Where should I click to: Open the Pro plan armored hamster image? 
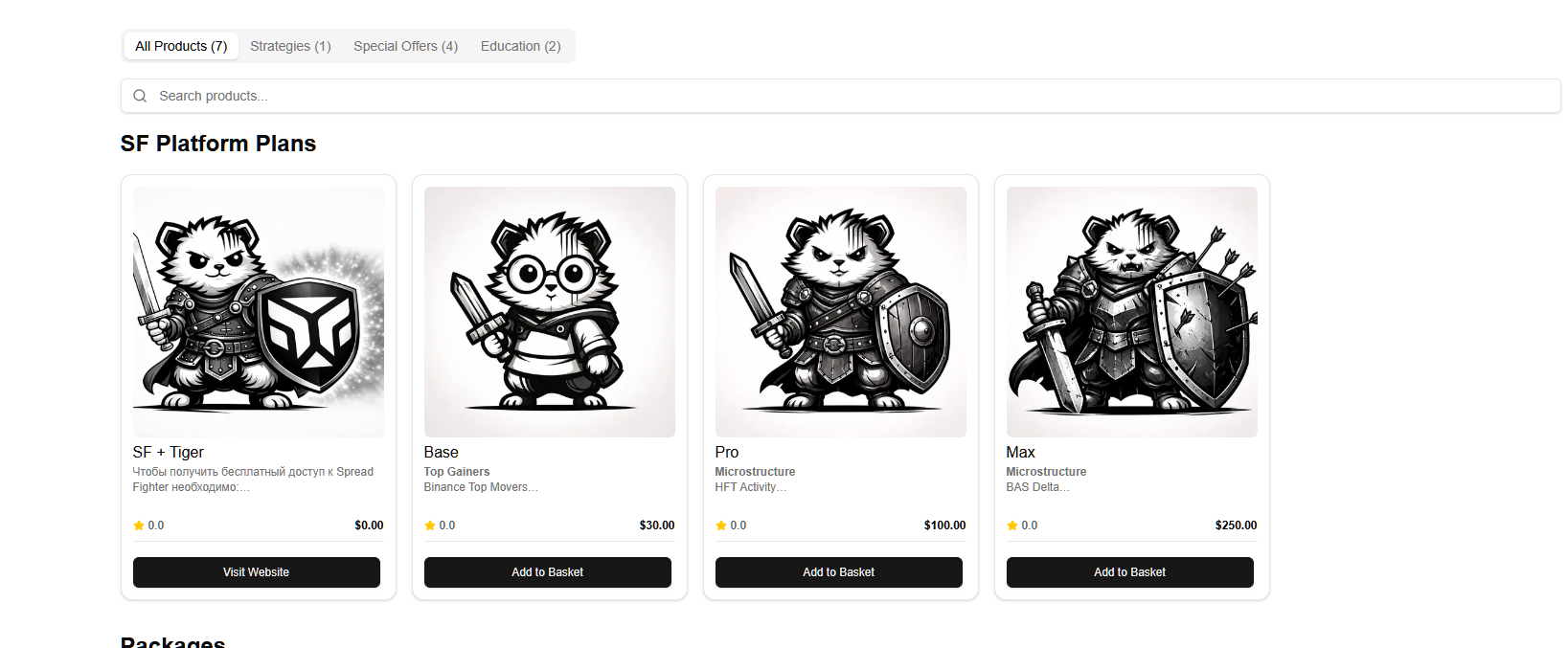[841, 312]
